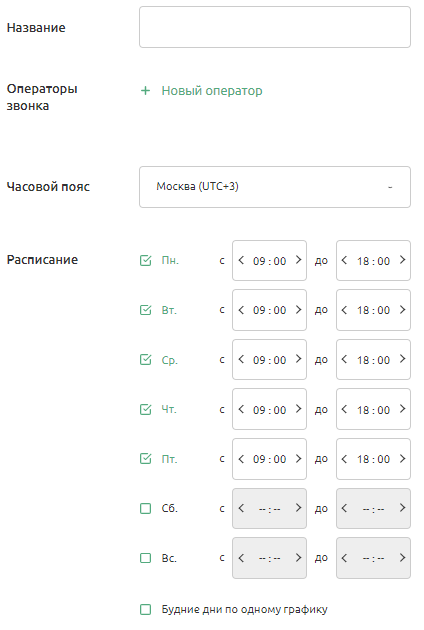This screenshot has height=630, width=424.
Task: Decrease Thursday end time with left arrow
Action: [344, 409]
